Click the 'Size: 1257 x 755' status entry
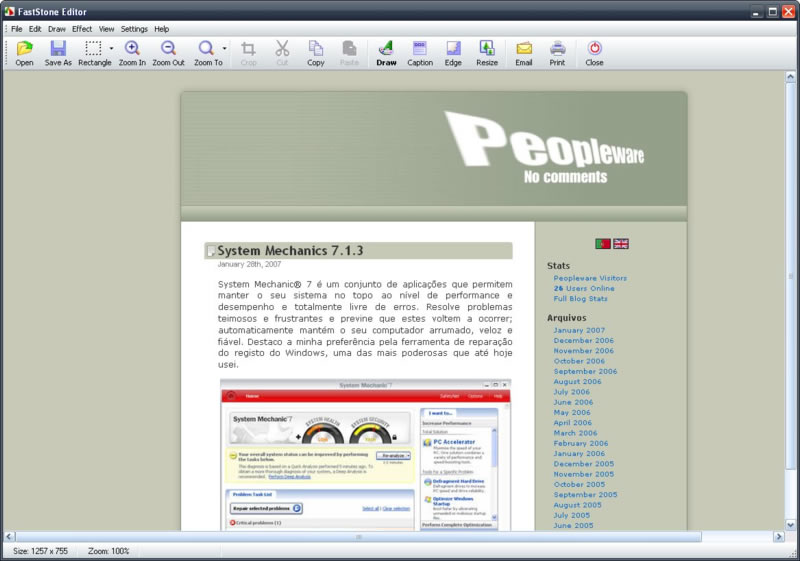This screenshot has width=800, height=561. 40,551
